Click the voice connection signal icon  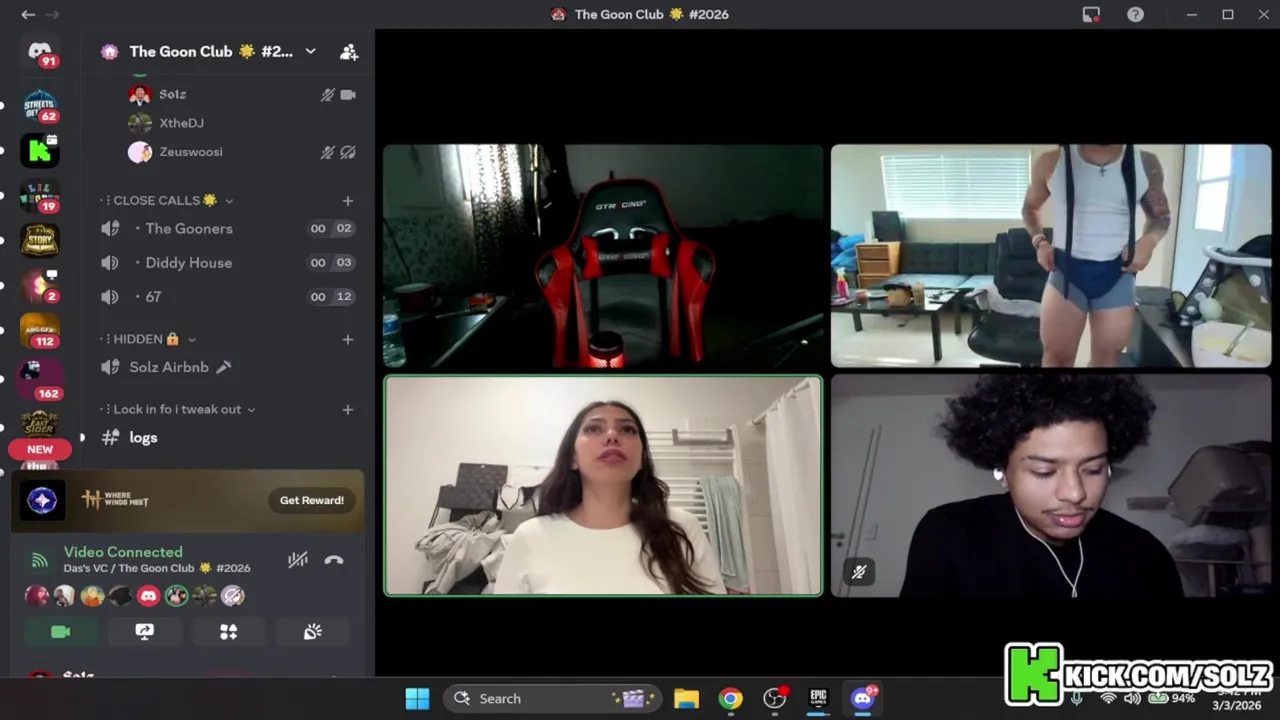pyautogui.click(x=39, y=560)
